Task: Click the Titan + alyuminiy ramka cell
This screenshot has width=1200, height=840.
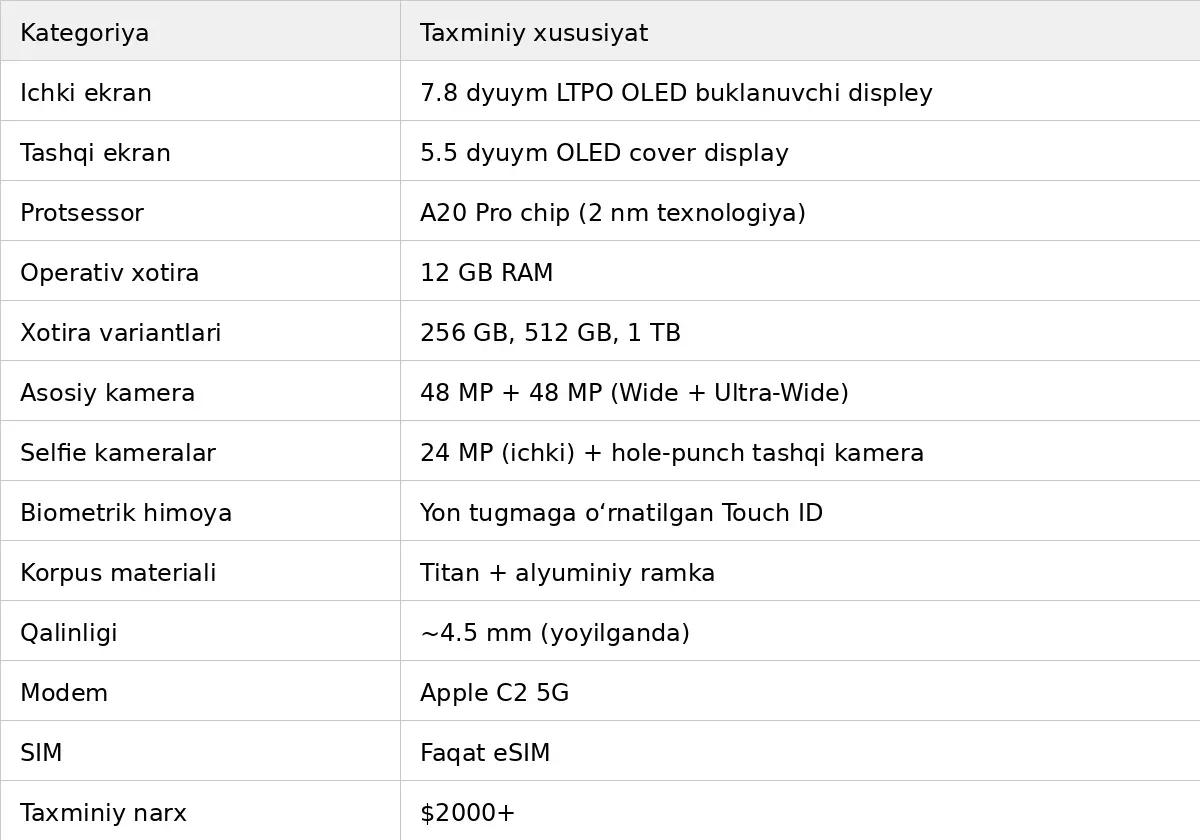Action: pyautogui.click(x=567, y=573)
